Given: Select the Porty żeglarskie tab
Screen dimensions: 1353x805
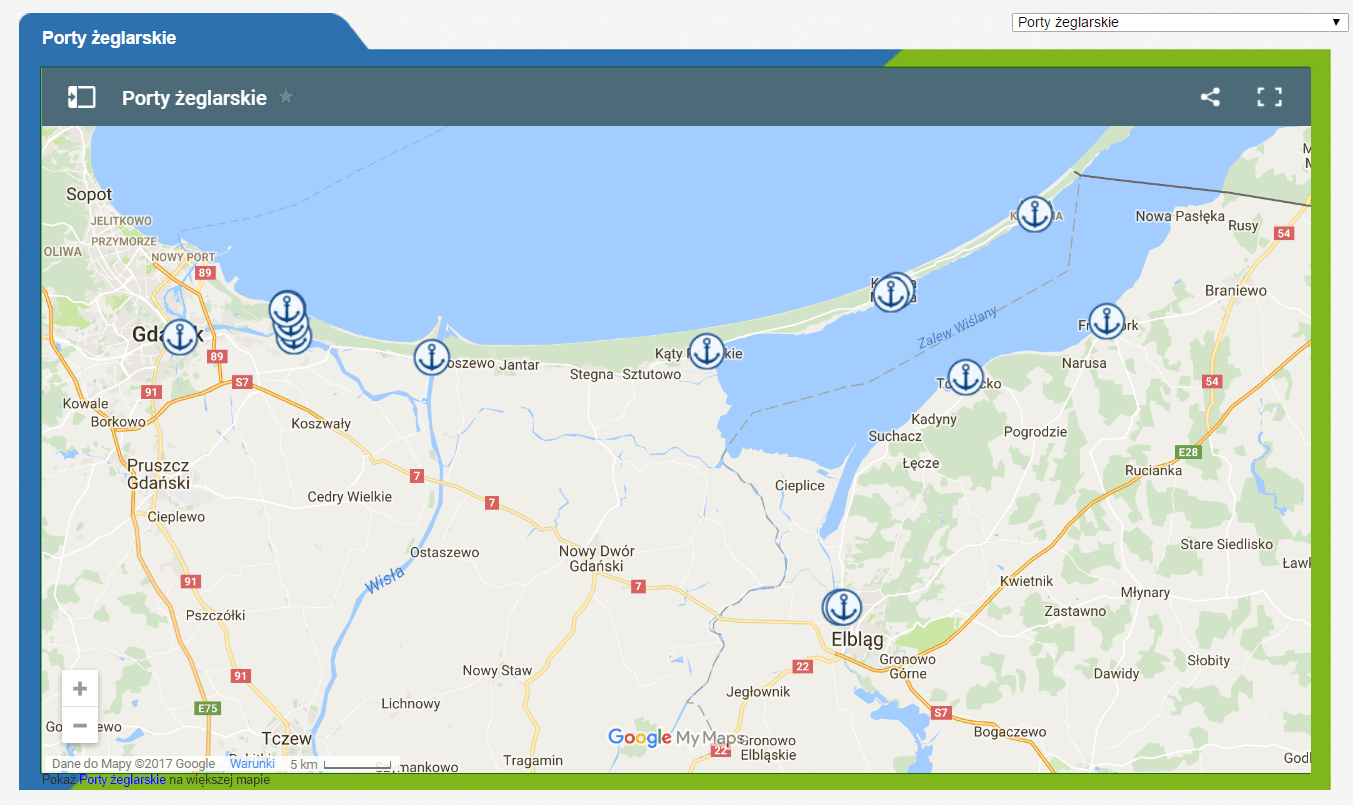Looking at the screenshot, I should tap(109, 38).
